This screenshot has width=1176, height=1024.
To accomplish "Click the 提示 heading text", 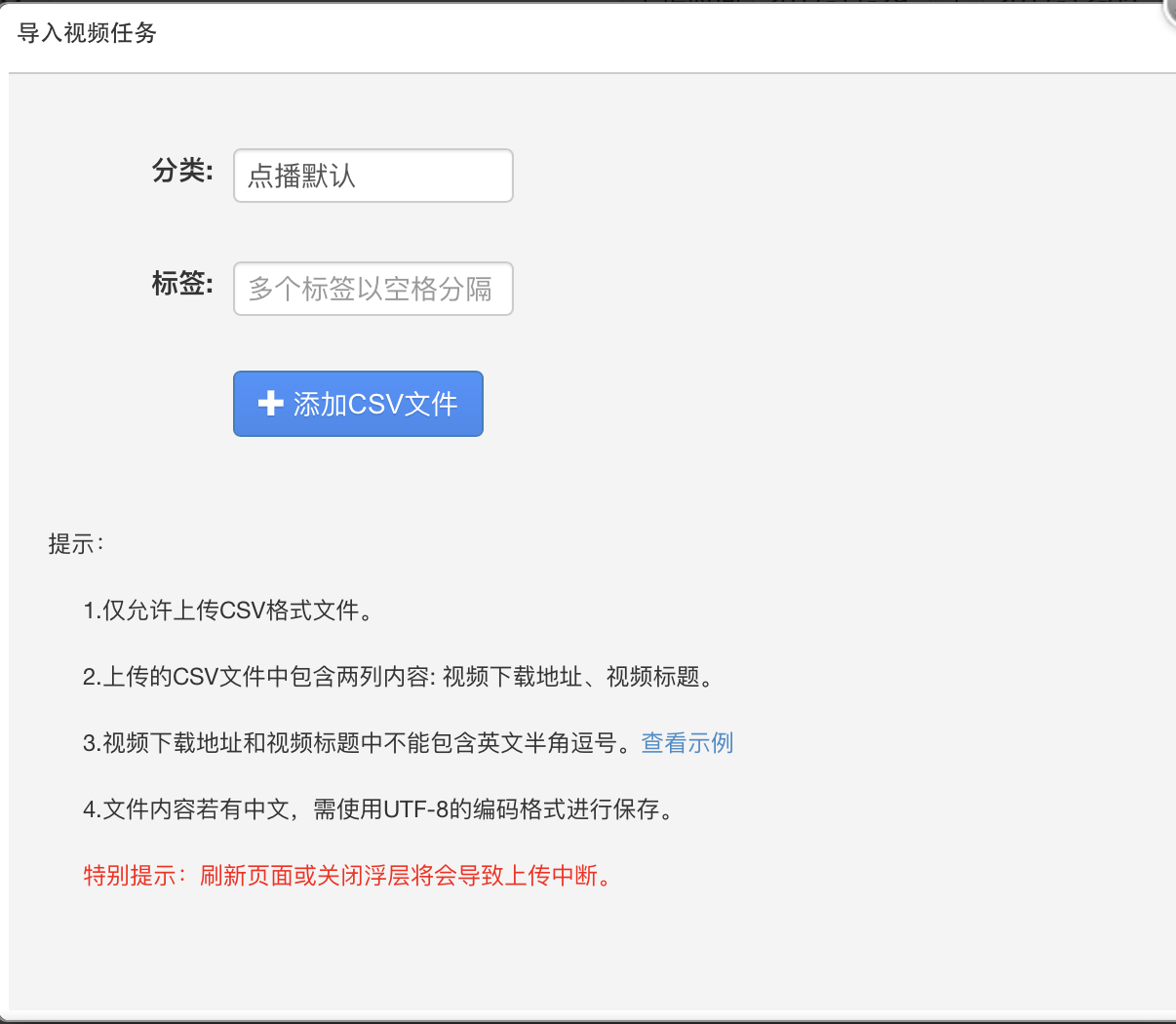I will point(75,544).
